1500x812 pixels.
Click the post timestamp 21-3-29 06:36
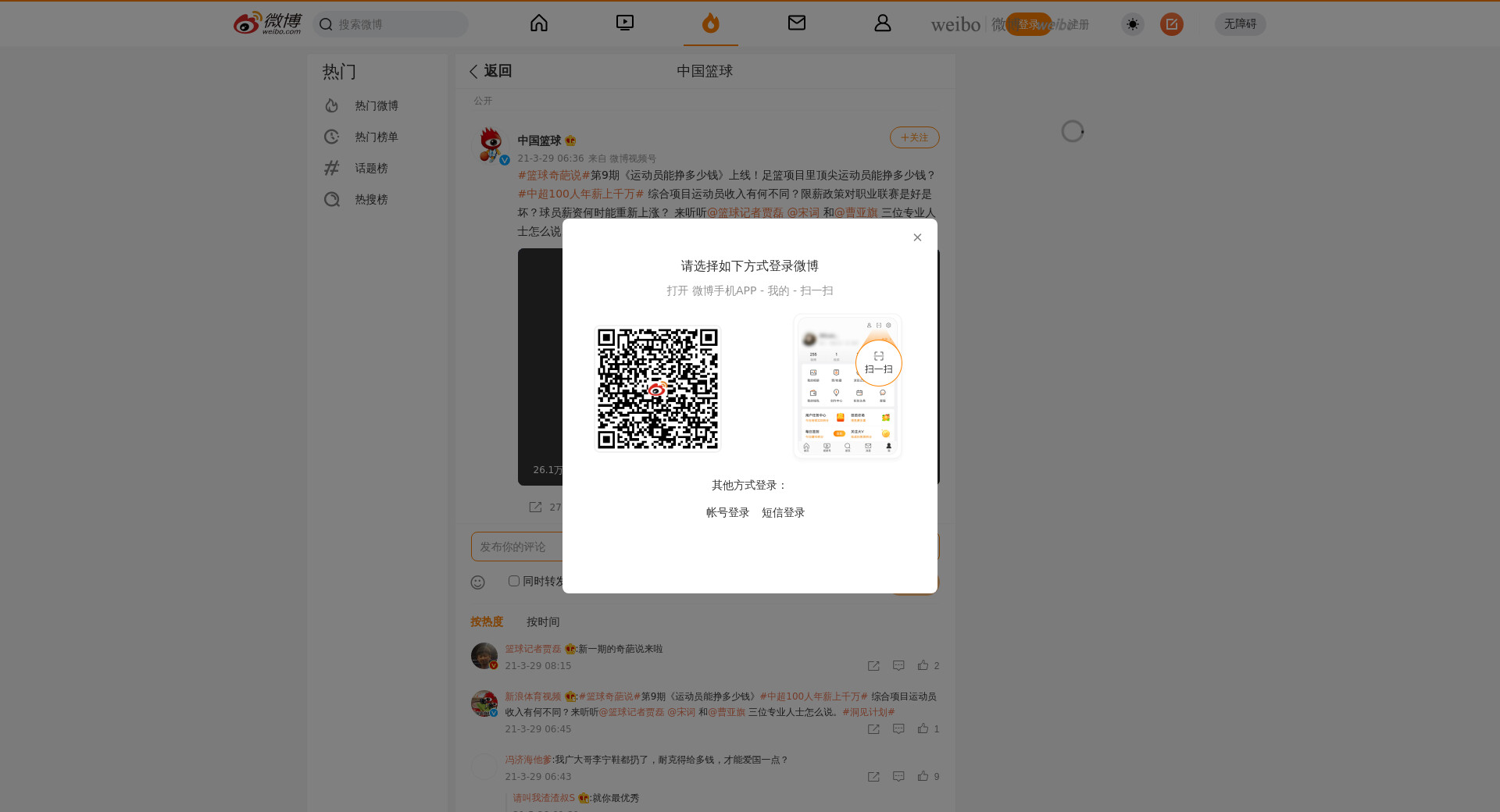pos(551,158)
